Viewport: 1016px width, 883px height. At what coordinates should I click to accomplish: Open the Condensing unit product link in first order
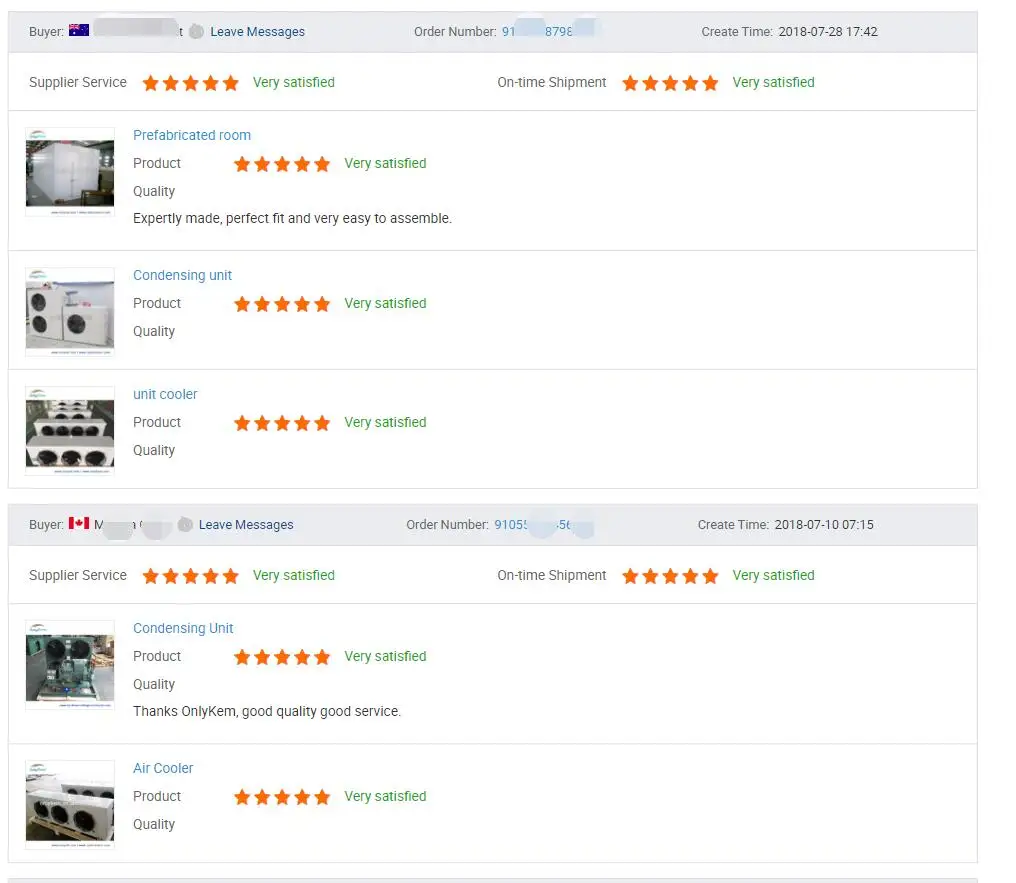pos(182,275)
